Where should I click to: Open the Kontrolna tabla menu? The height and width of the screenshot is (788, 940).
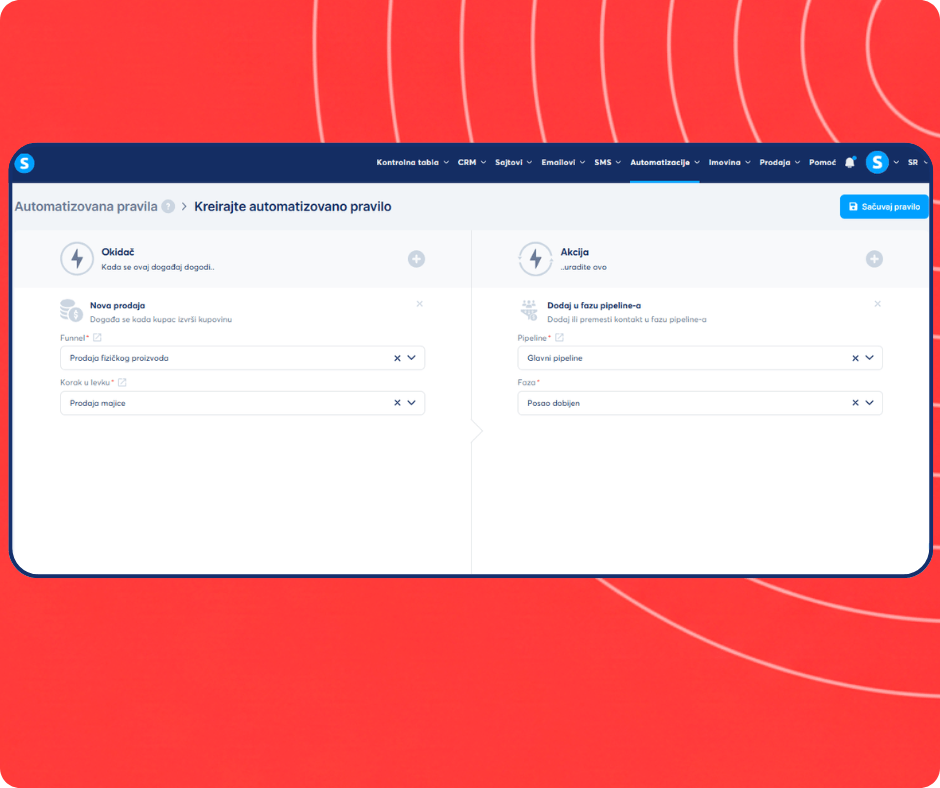point(412,163)
